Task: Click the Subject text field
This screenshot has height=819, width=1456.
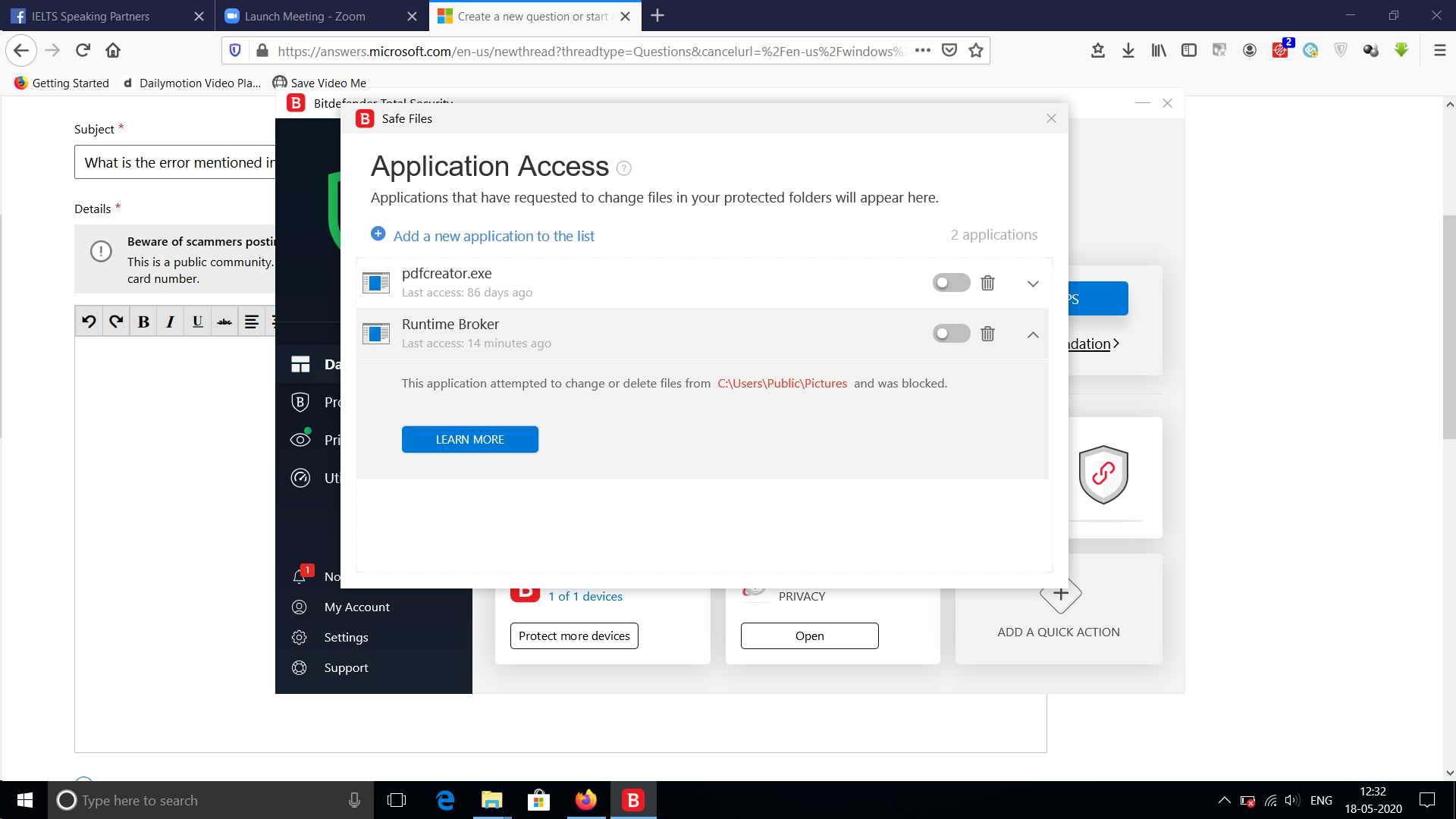Action: [175, 162]
